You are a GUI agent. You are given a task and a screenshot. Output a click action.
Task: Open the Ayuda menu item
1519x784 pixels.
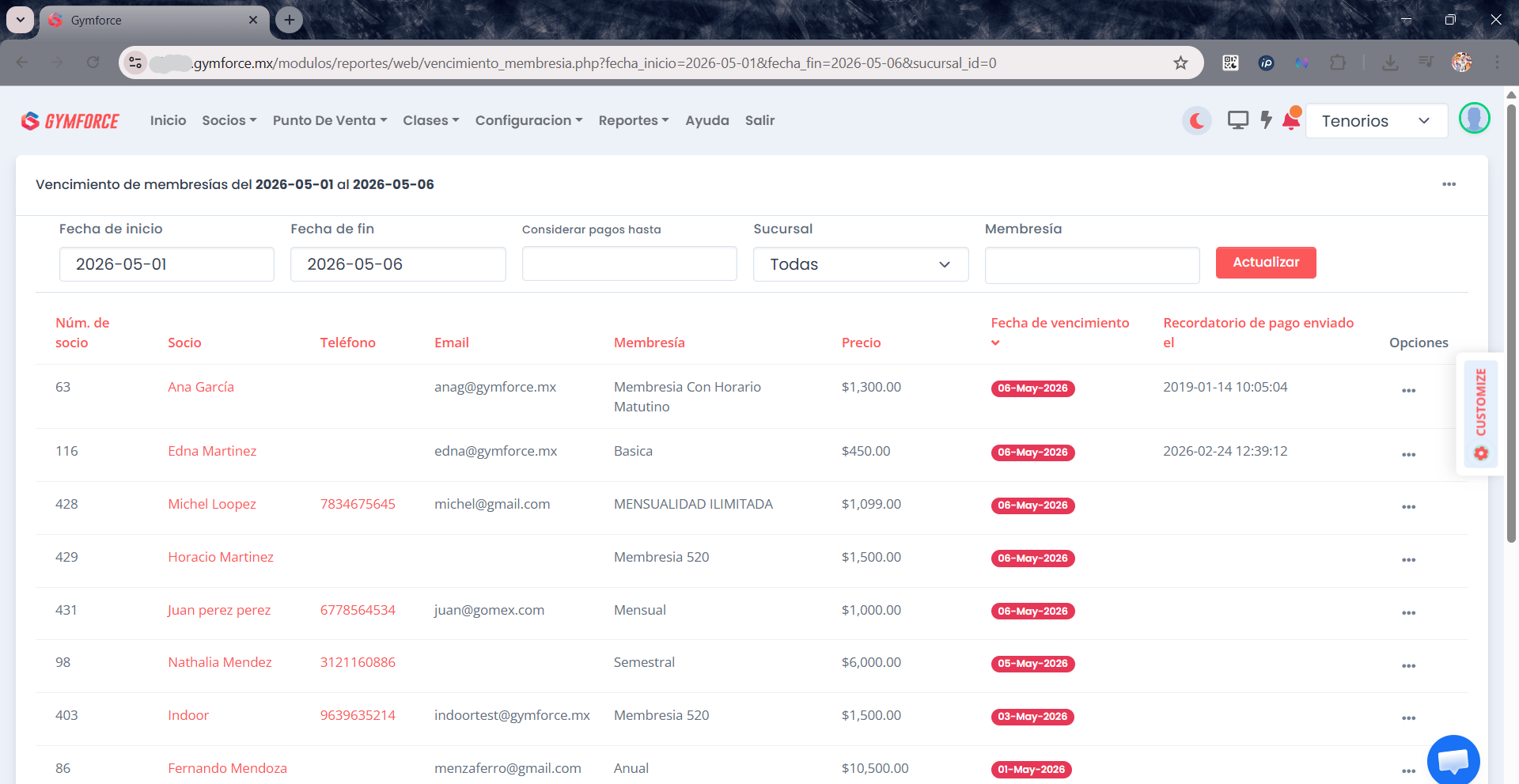(707, 120)
